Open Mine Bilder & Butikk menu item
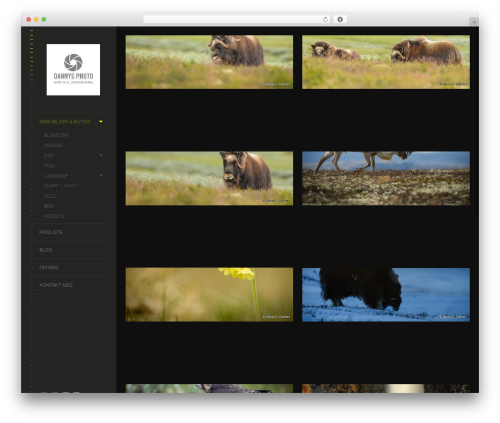 pyautogui.click(x=65, y=122)
